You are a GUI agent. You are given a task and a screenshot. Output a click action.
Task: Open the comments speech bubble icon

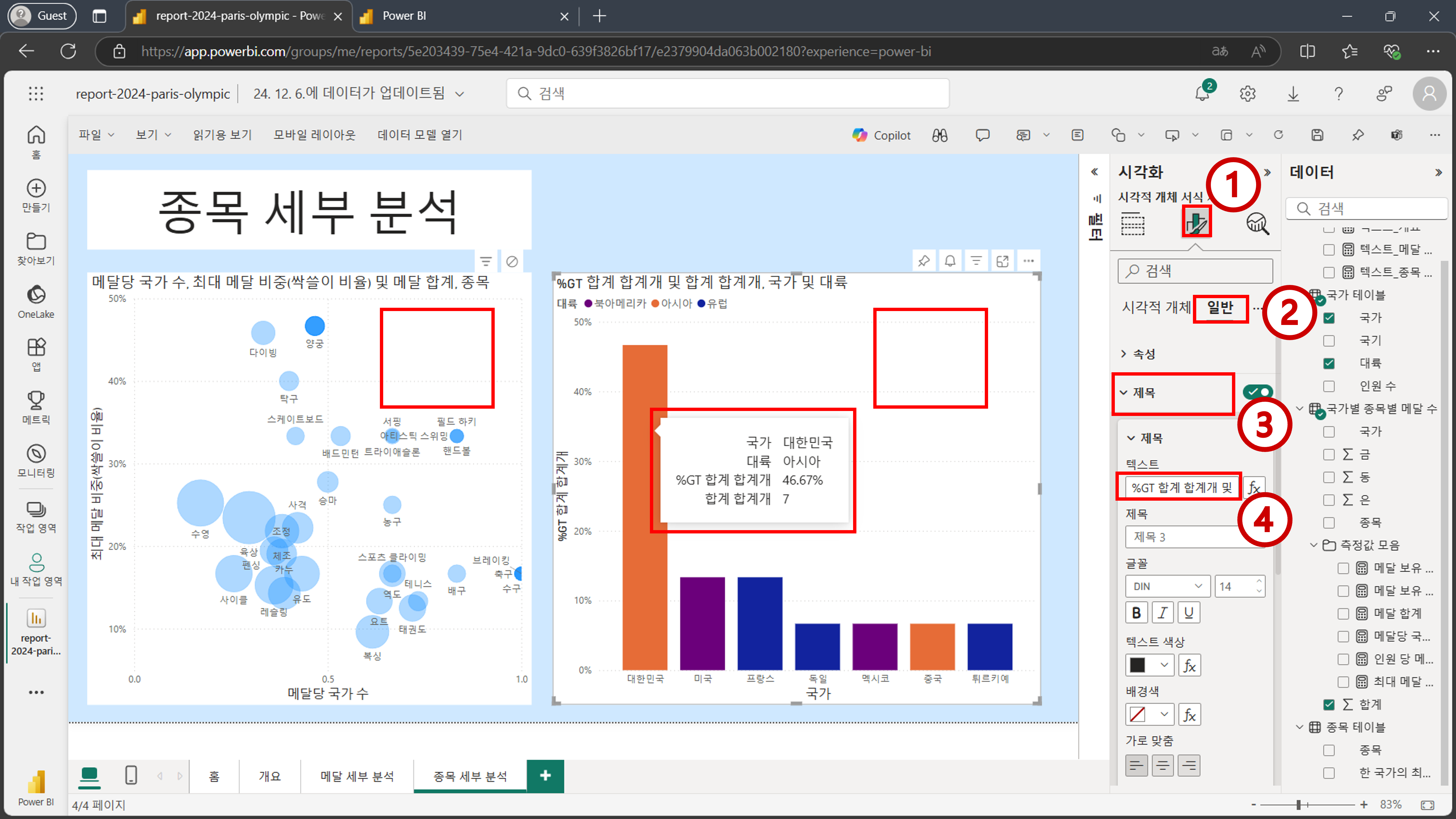coord(982,135)
